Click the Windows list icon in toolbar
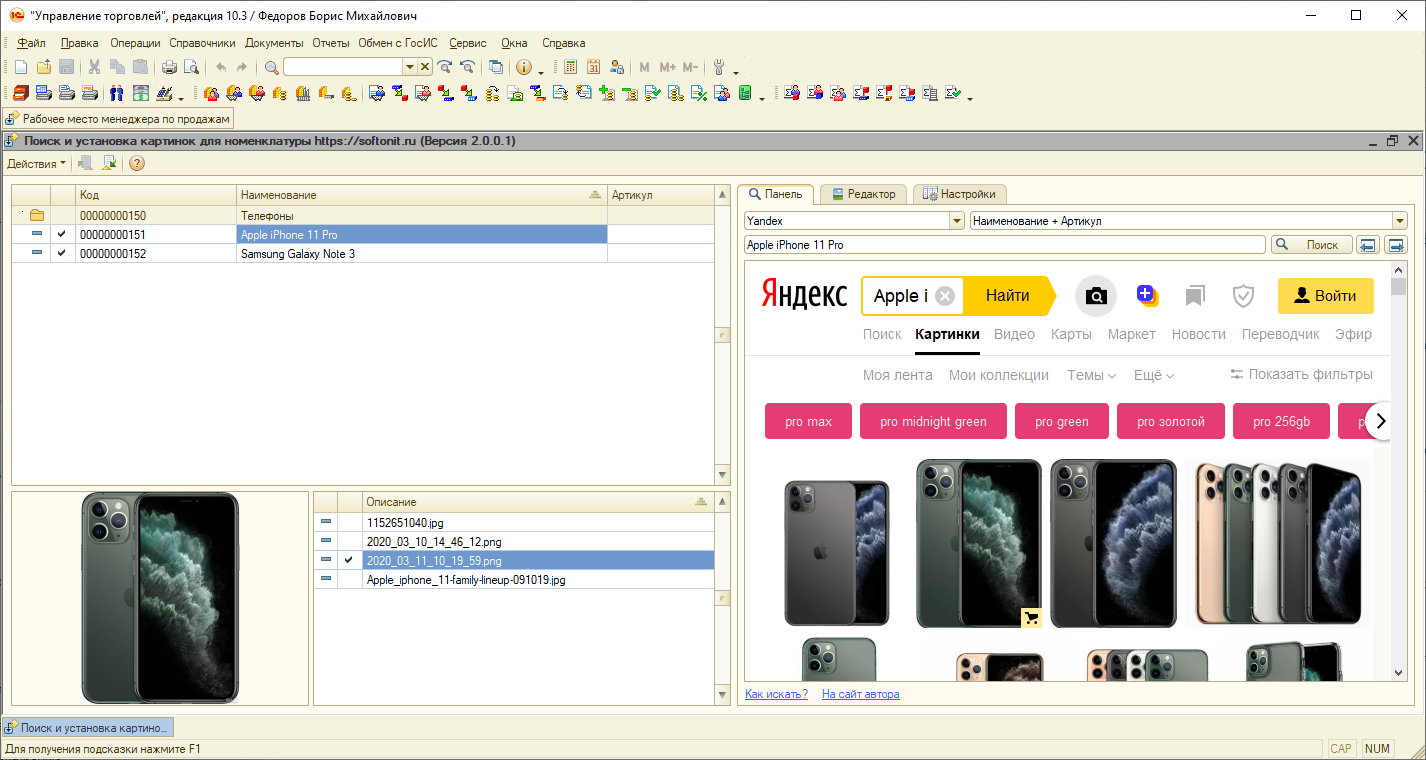Screen dimensions: 1426x760 [496, 67]
